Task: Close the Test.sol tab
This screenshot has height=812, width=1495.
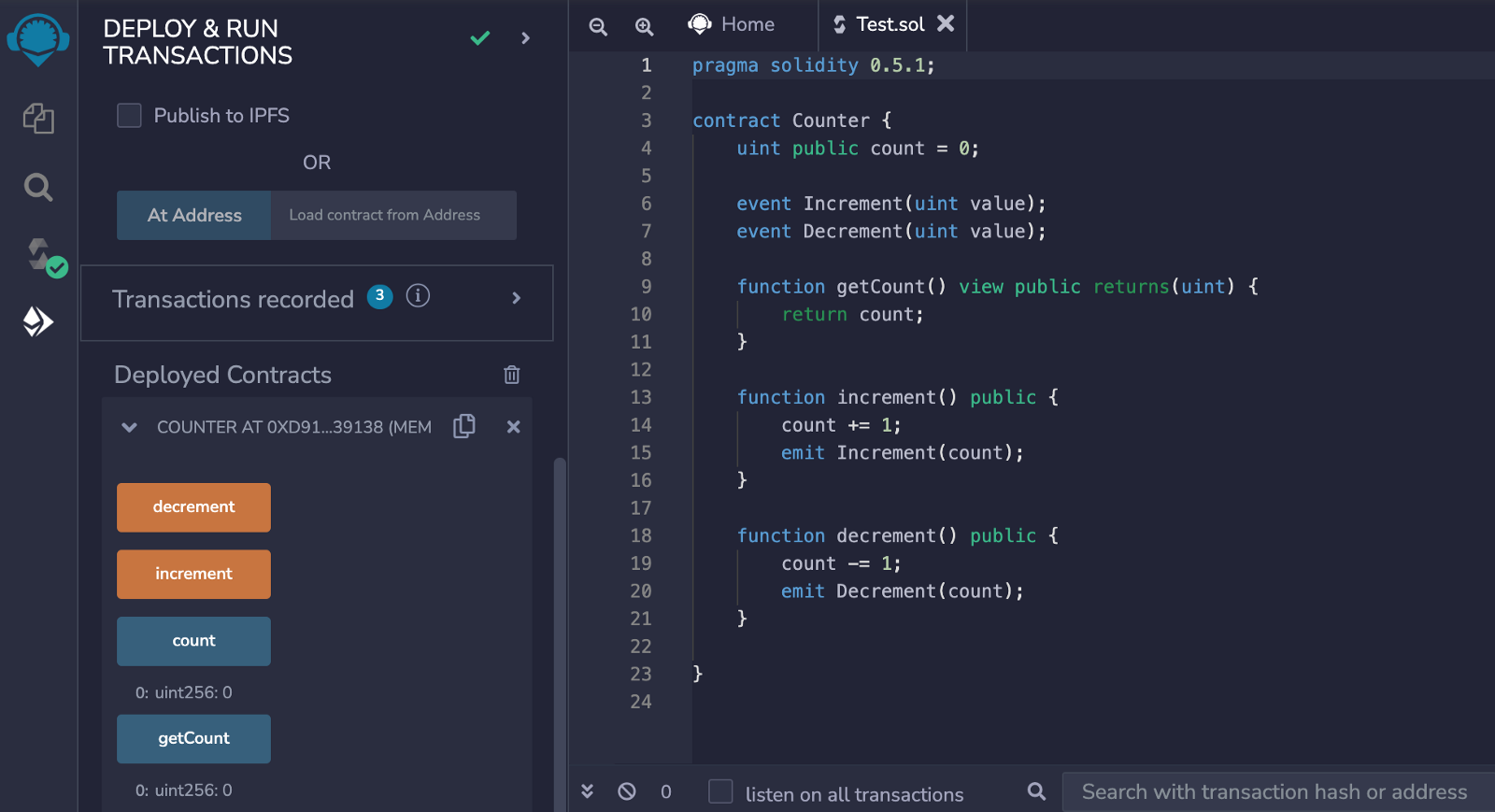Action: (x=946, y=23)
